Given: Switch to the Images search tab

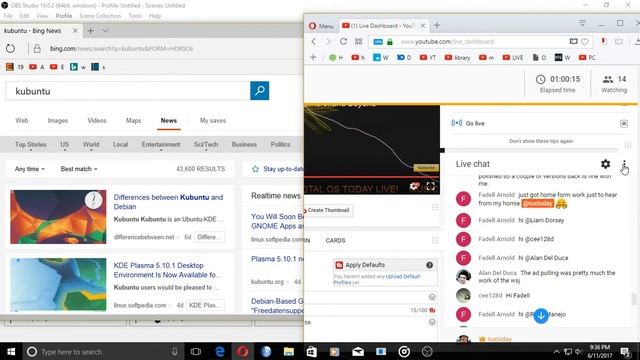Looking at the screenshot, I should 58,120.
